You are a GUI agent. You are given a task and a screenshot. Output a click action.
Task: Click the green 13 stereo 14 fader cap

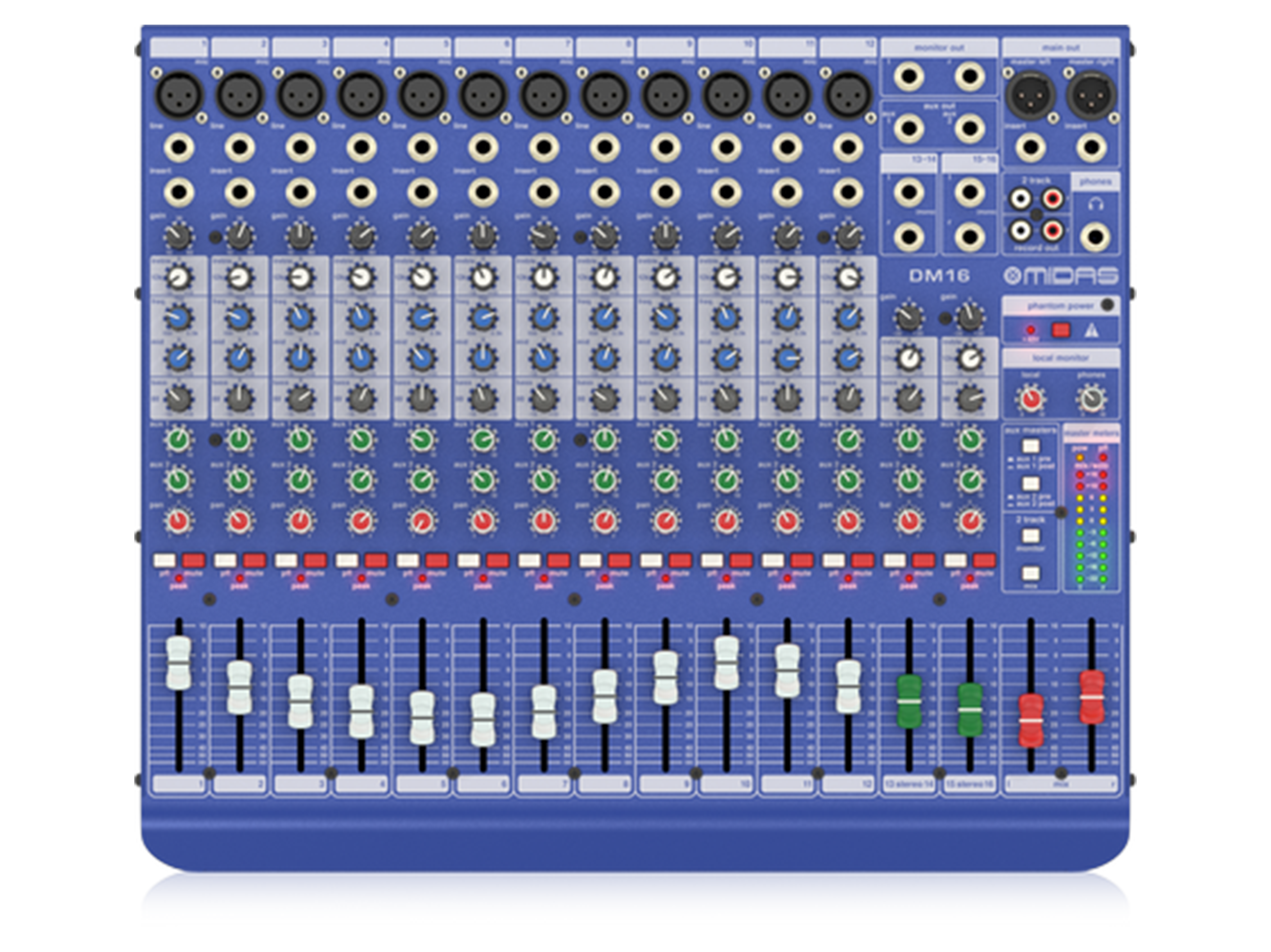[x=909, y=702]
